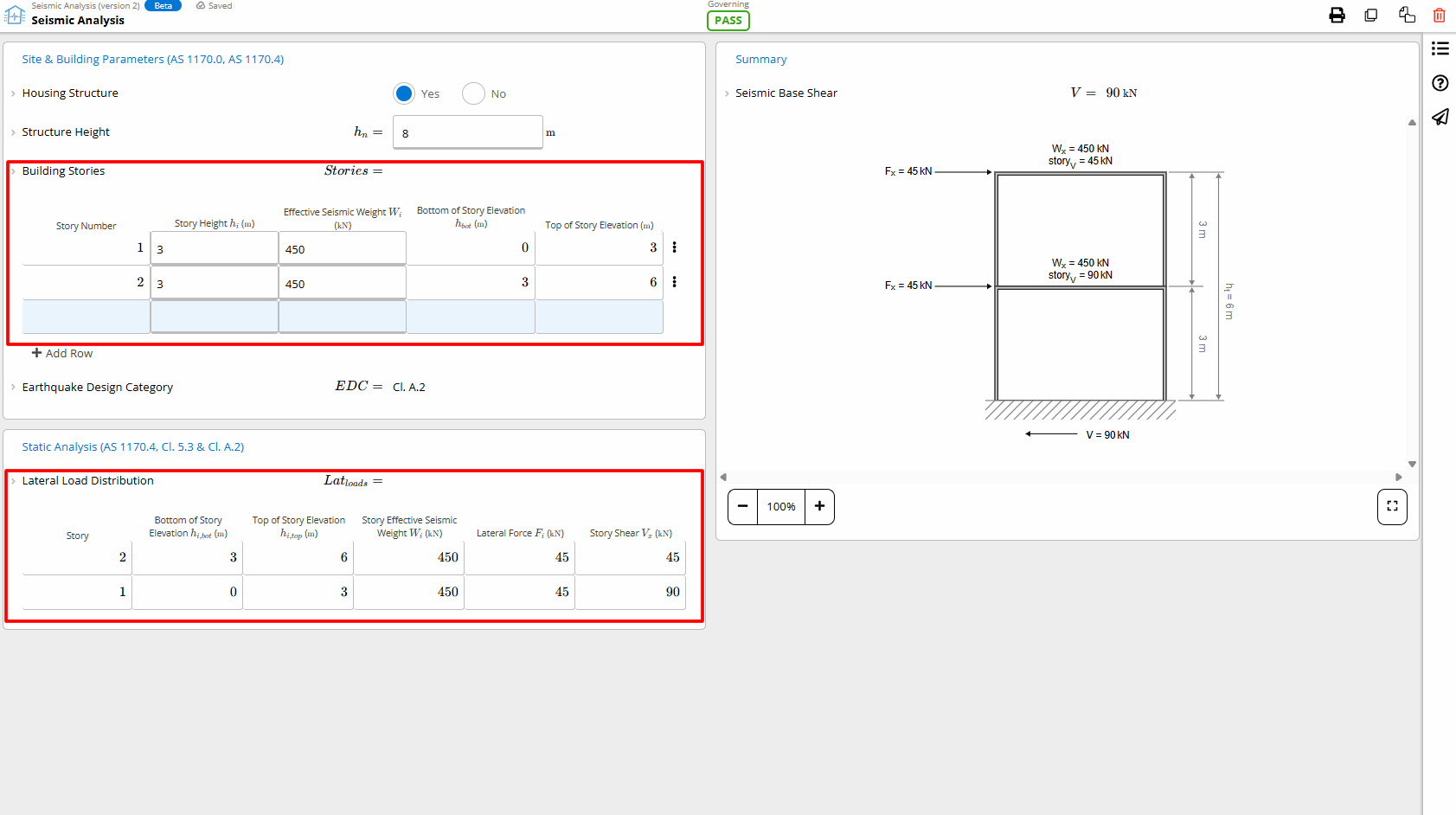The image size is (1456, 815).
Task: Click Story Shear value 90 for story 1
Action: tap(672, 592)
